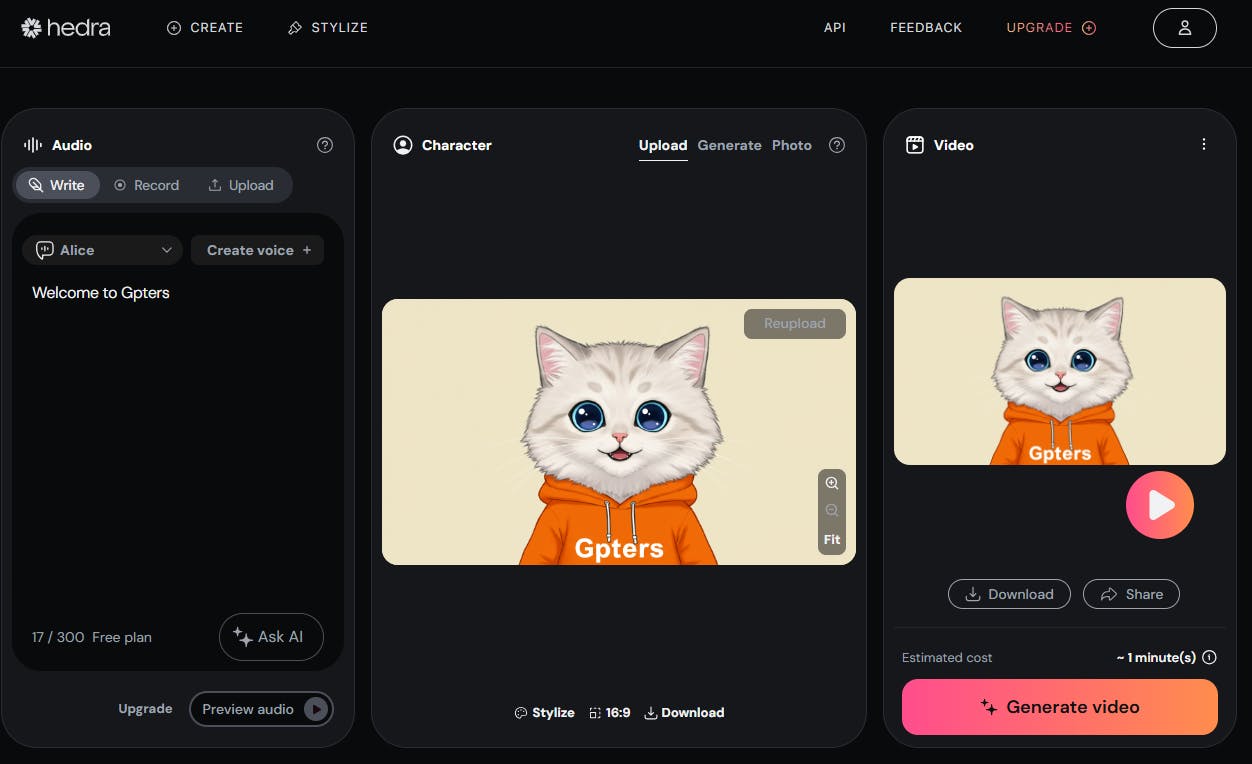The height and width of the screenshot is (764, 1252).
Task: Click the Welcome to Gpters text field
Action: (178, 440)
